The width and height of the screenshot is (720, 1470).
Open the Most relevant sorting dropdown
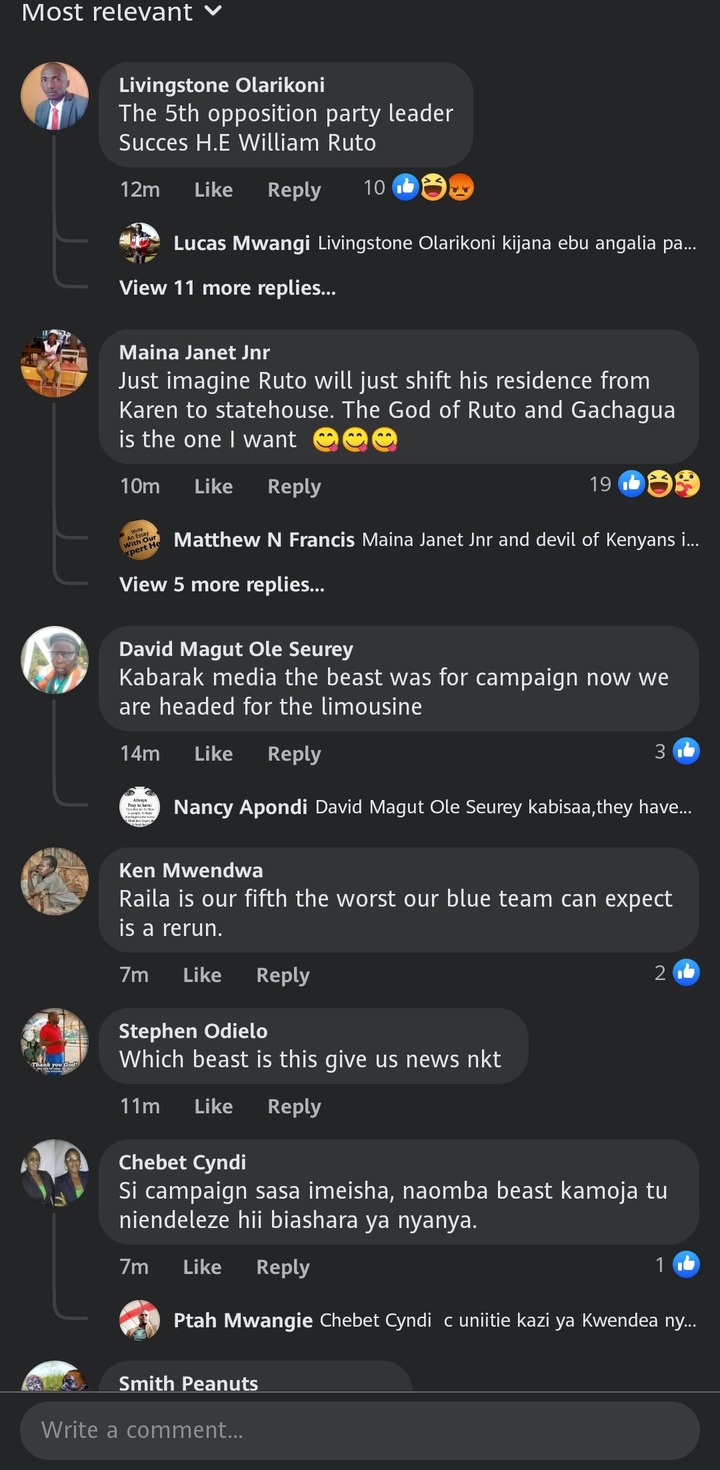pos(122,12)
